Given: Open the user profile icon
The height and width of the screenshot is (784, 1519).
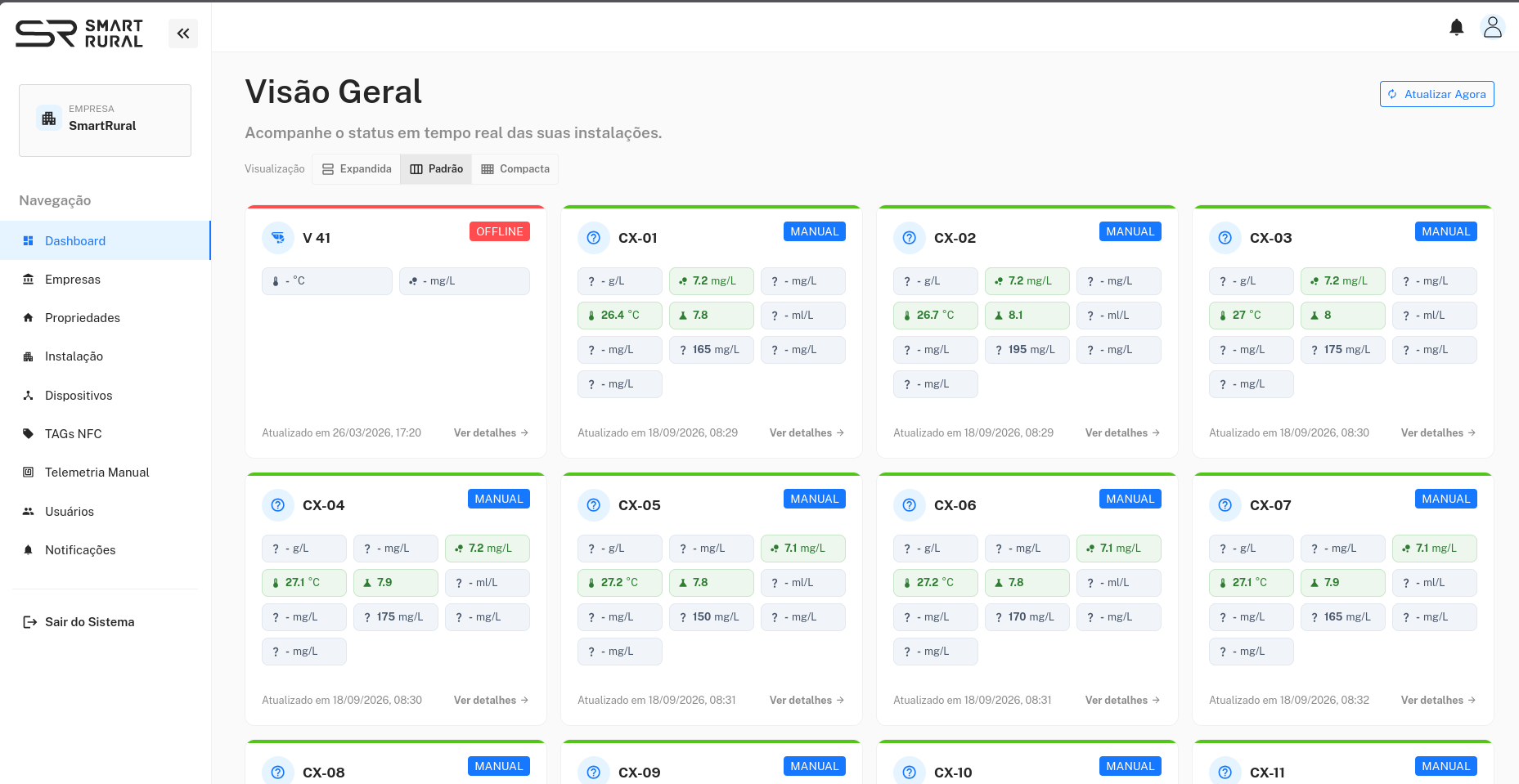Looking at the screenshot, I should [1493, 28].
